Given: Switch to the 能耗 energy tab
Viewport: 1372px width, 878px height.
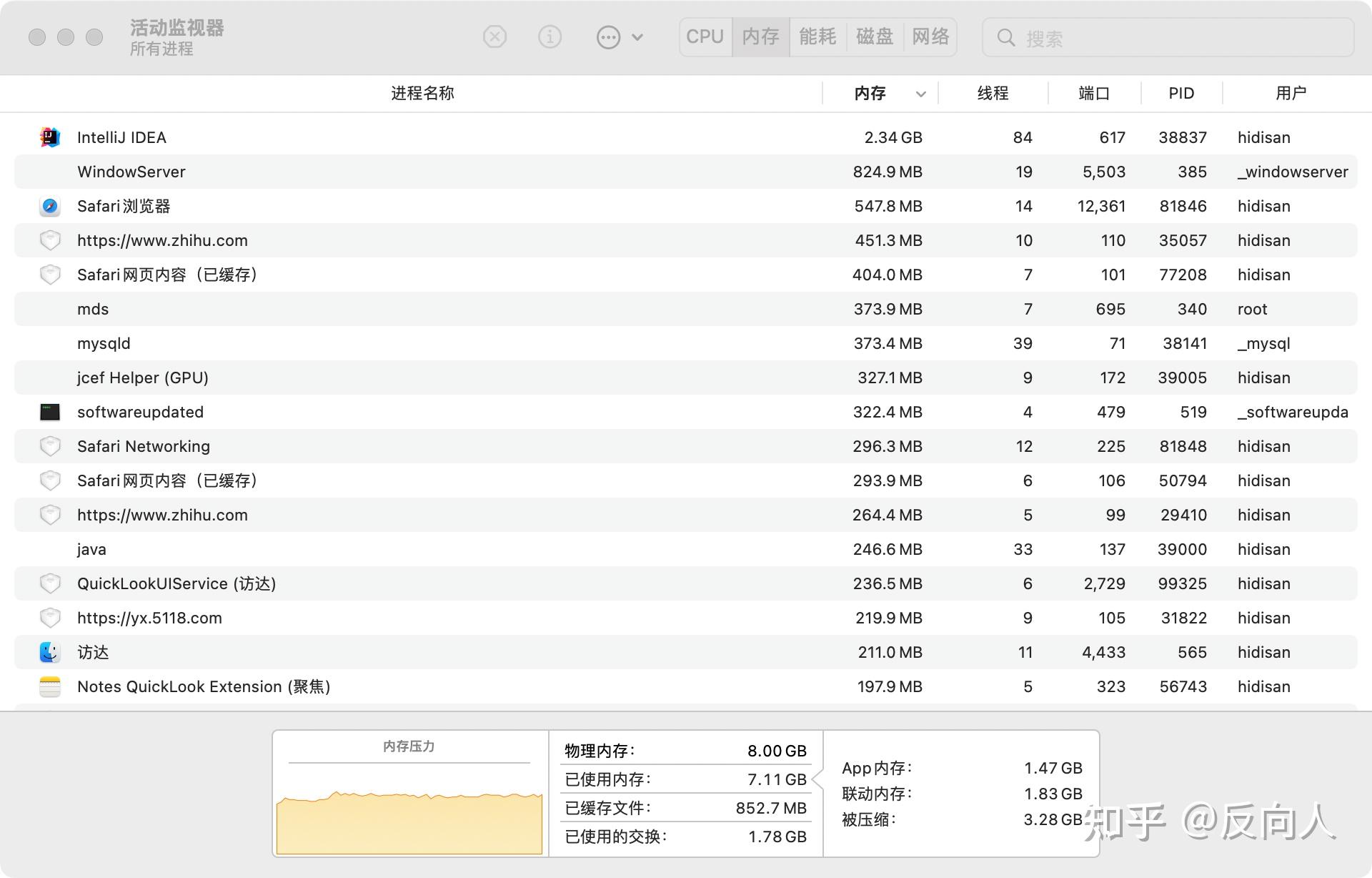Looking at the screenshot, I should pos(817,36).
